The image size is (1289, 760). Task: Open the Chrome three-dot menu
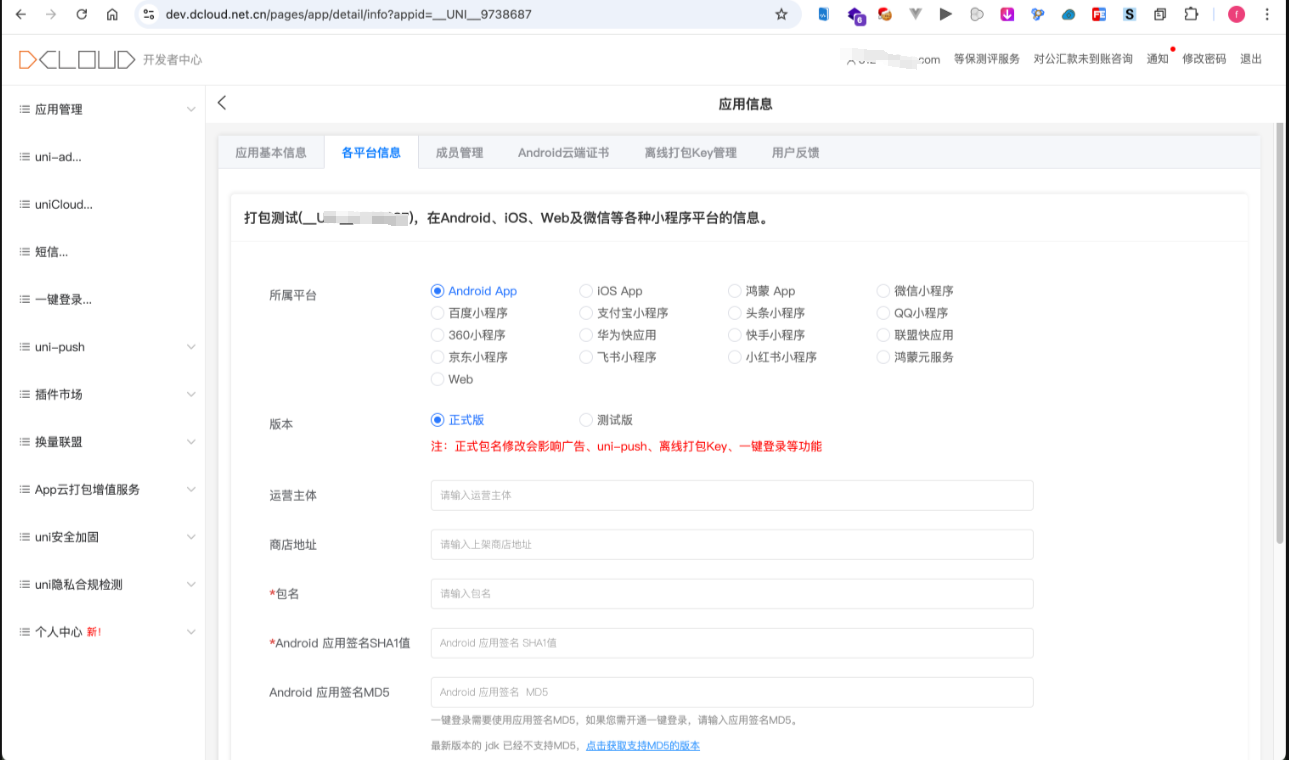click(x=1267, y=14)
